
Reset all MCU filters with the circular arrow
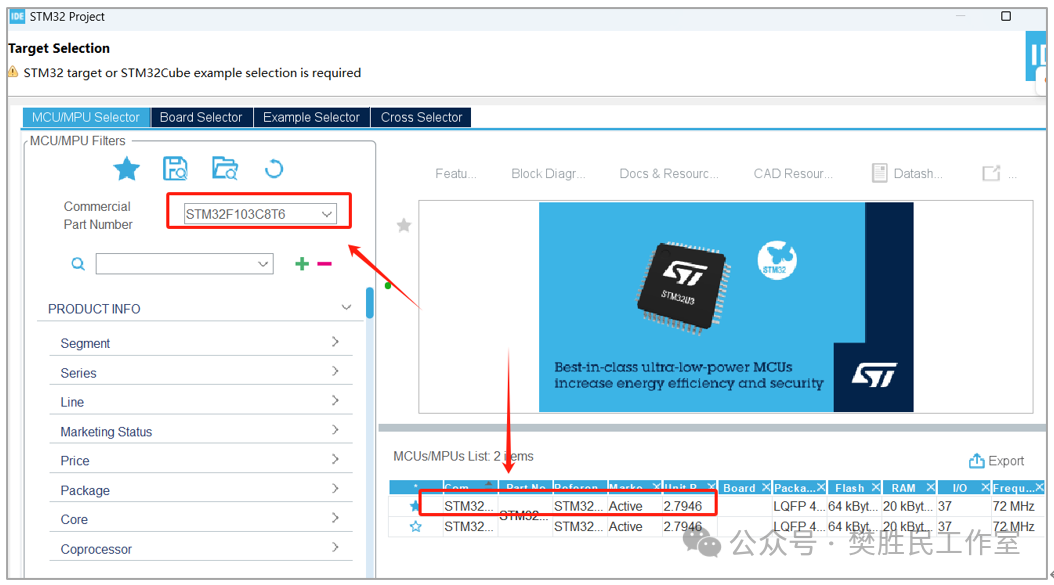point(274,169)
